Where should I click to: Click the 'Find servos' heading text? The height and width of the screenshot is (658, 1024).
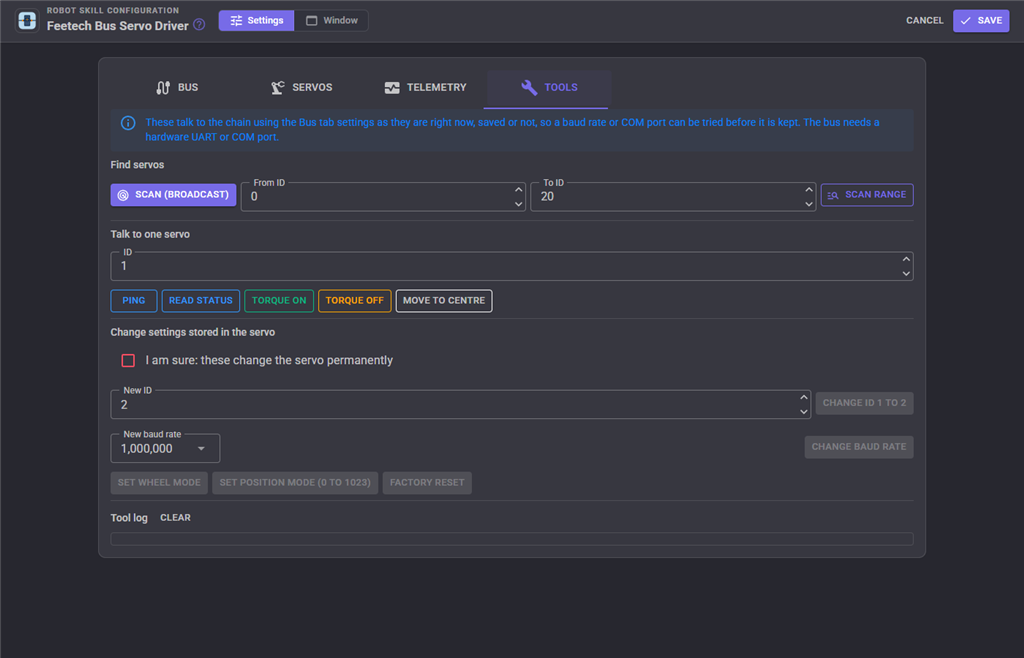point(137,165)
